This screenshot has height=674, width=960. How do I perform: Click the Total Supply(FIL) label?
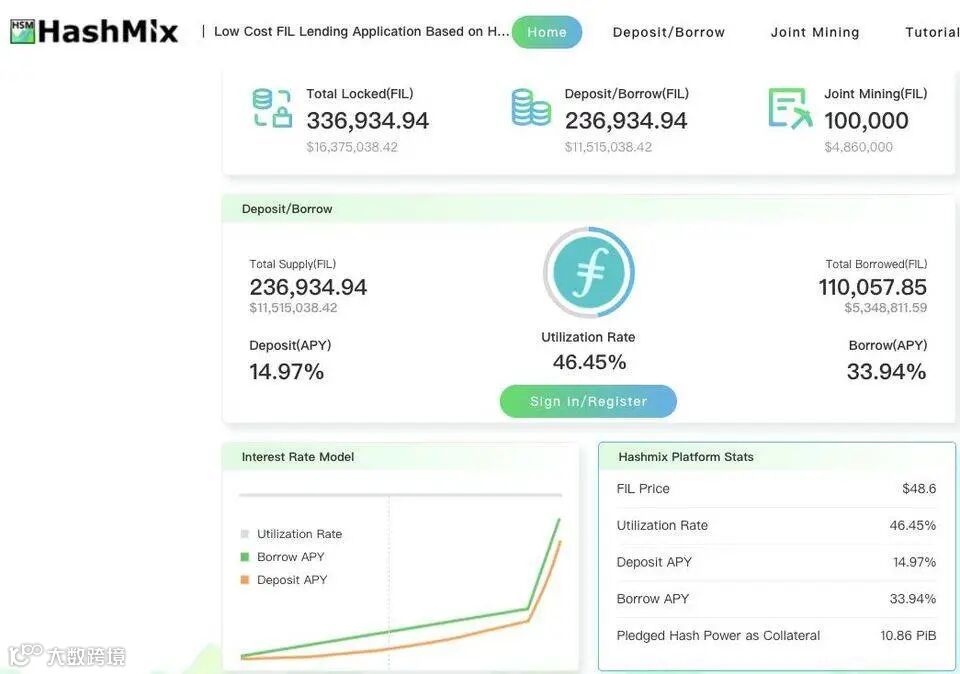pyautogui.click(x=292, y=264)
